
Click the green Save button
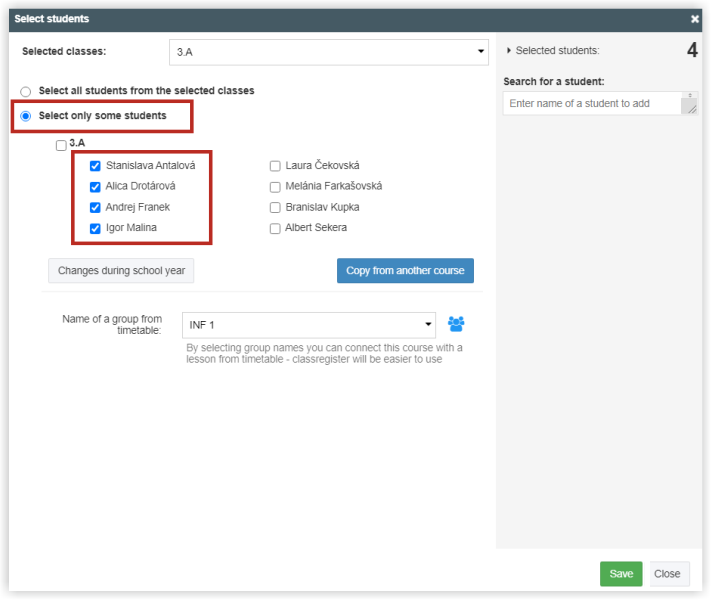click(621, 574)
